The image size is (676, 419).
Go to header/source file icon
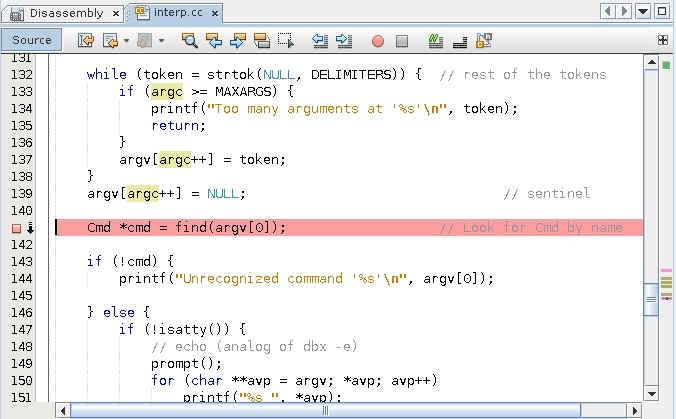point(484,41)
